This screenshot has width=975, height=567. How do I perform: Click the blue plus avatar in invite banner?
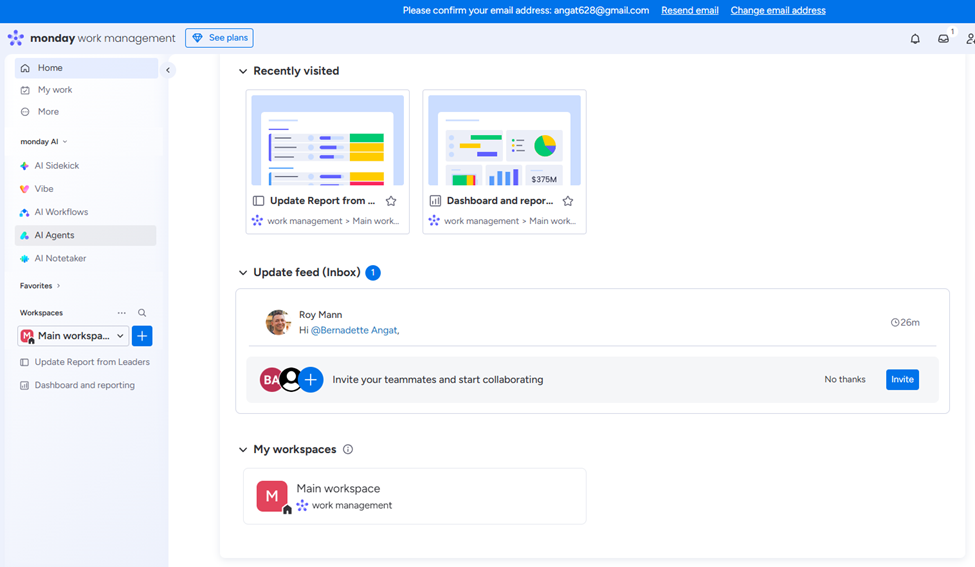point(311,379)
